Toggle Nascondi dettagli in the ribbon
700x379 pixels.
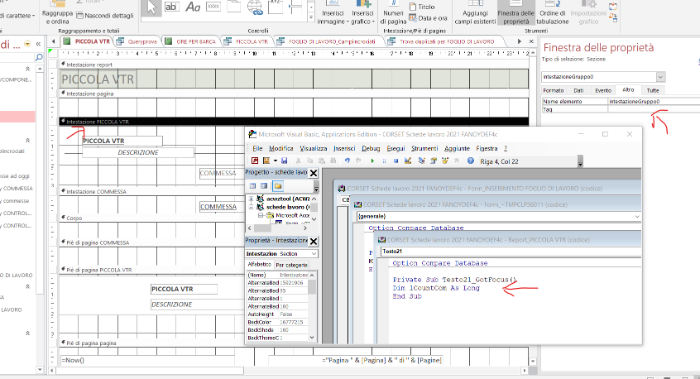[105, 16]
